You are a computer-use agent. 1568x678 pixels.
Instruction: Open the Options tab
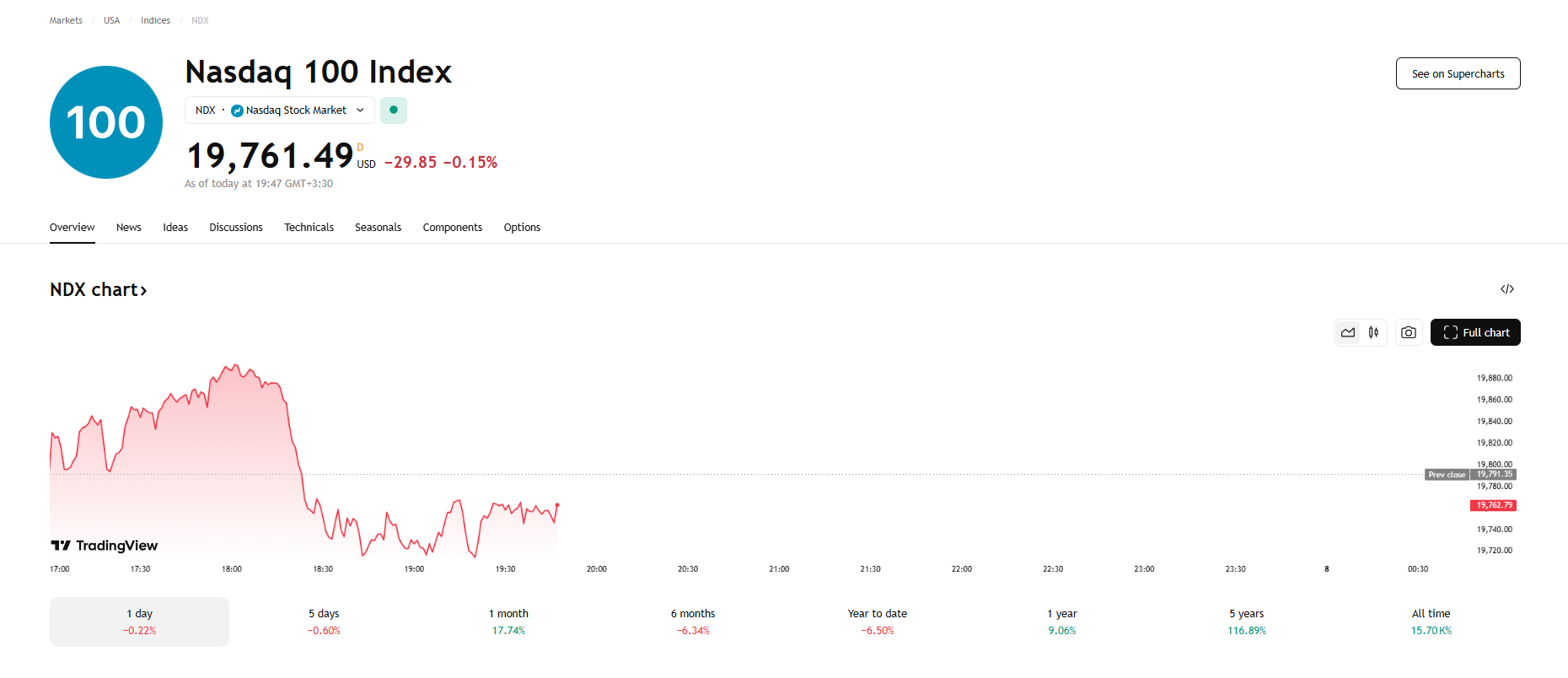click(522, 228)
